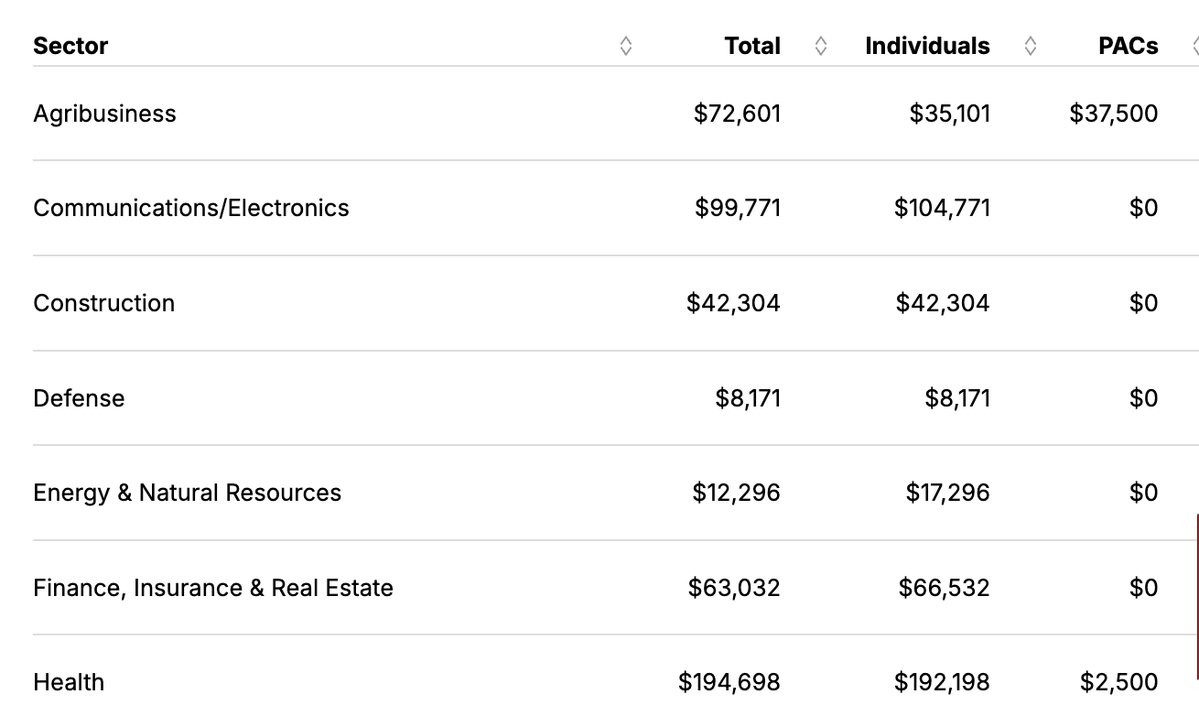This screenshot has height=716, width=1199.
Task: Click the PACs column header label
Action: pyautogui.click(x=1128, y=46)
